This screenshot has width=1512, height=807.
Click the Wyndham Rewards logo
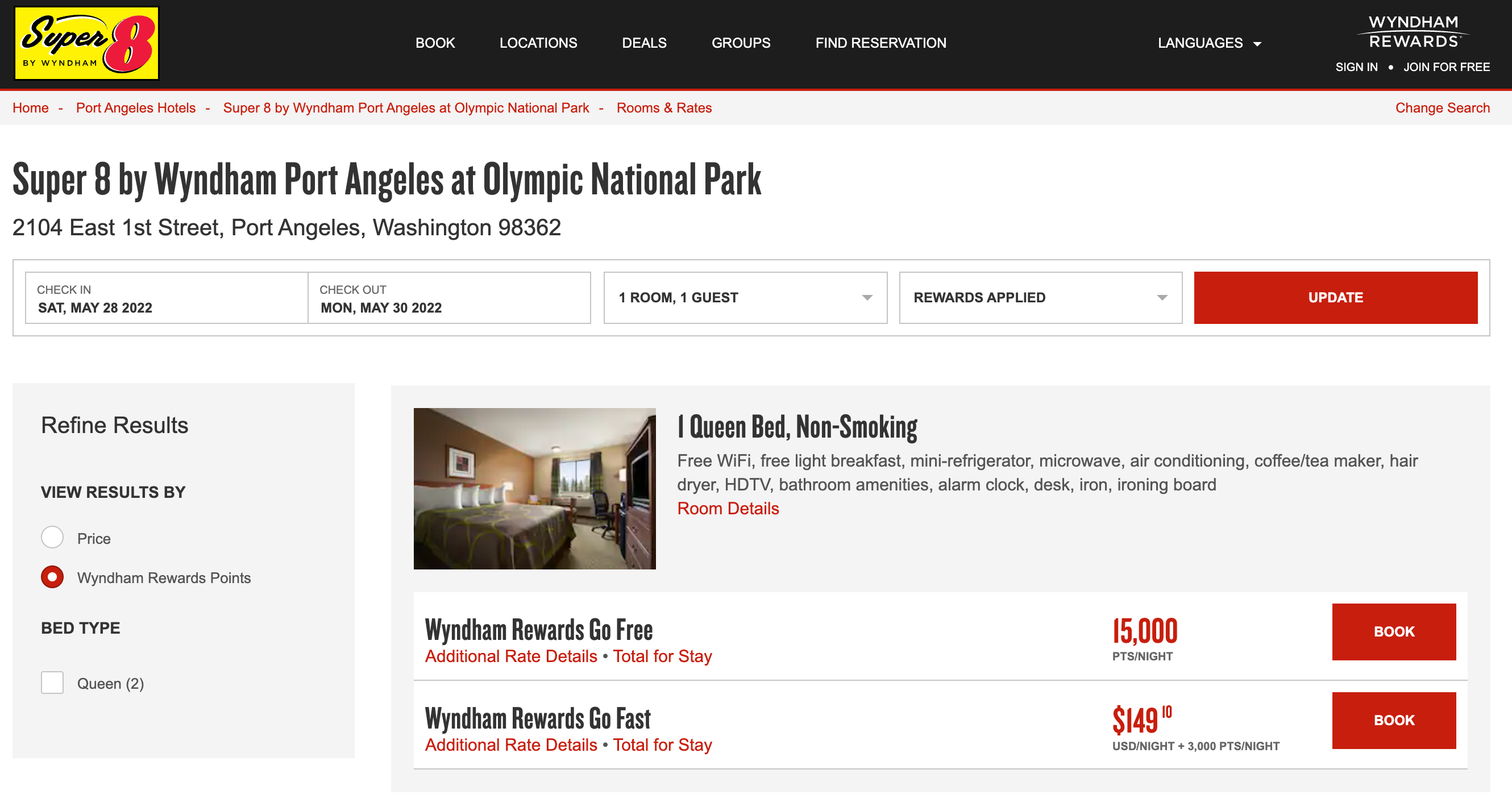tap(1414, 32)
